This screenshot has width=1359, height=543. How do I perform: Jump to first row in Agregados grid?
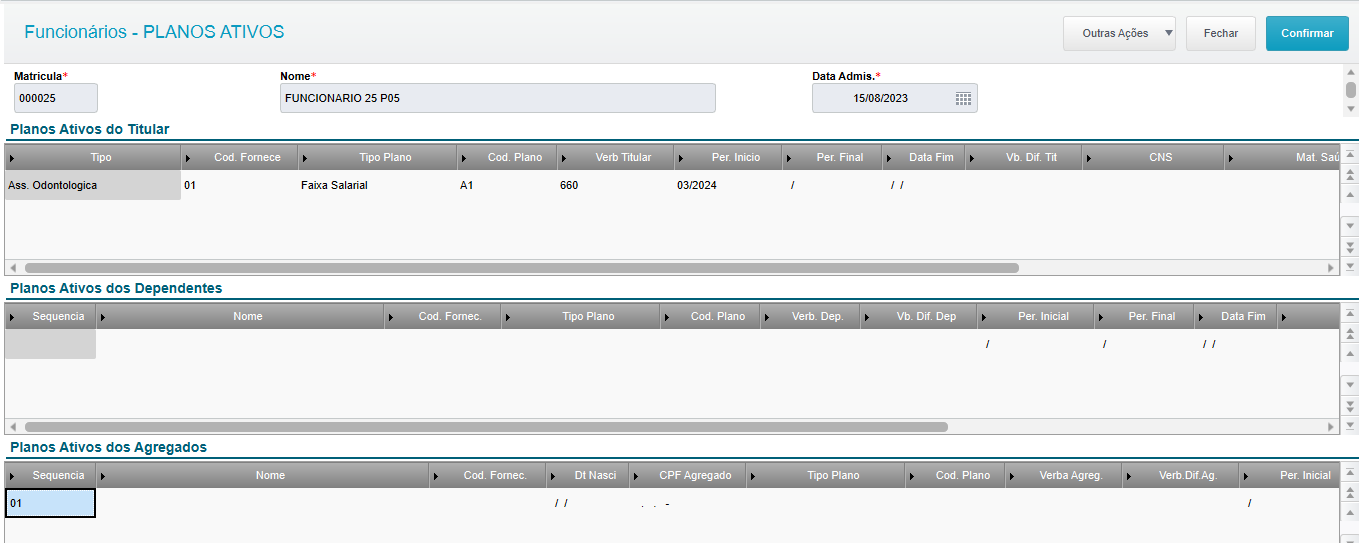pyautogui.click(x=1350, y=473)
